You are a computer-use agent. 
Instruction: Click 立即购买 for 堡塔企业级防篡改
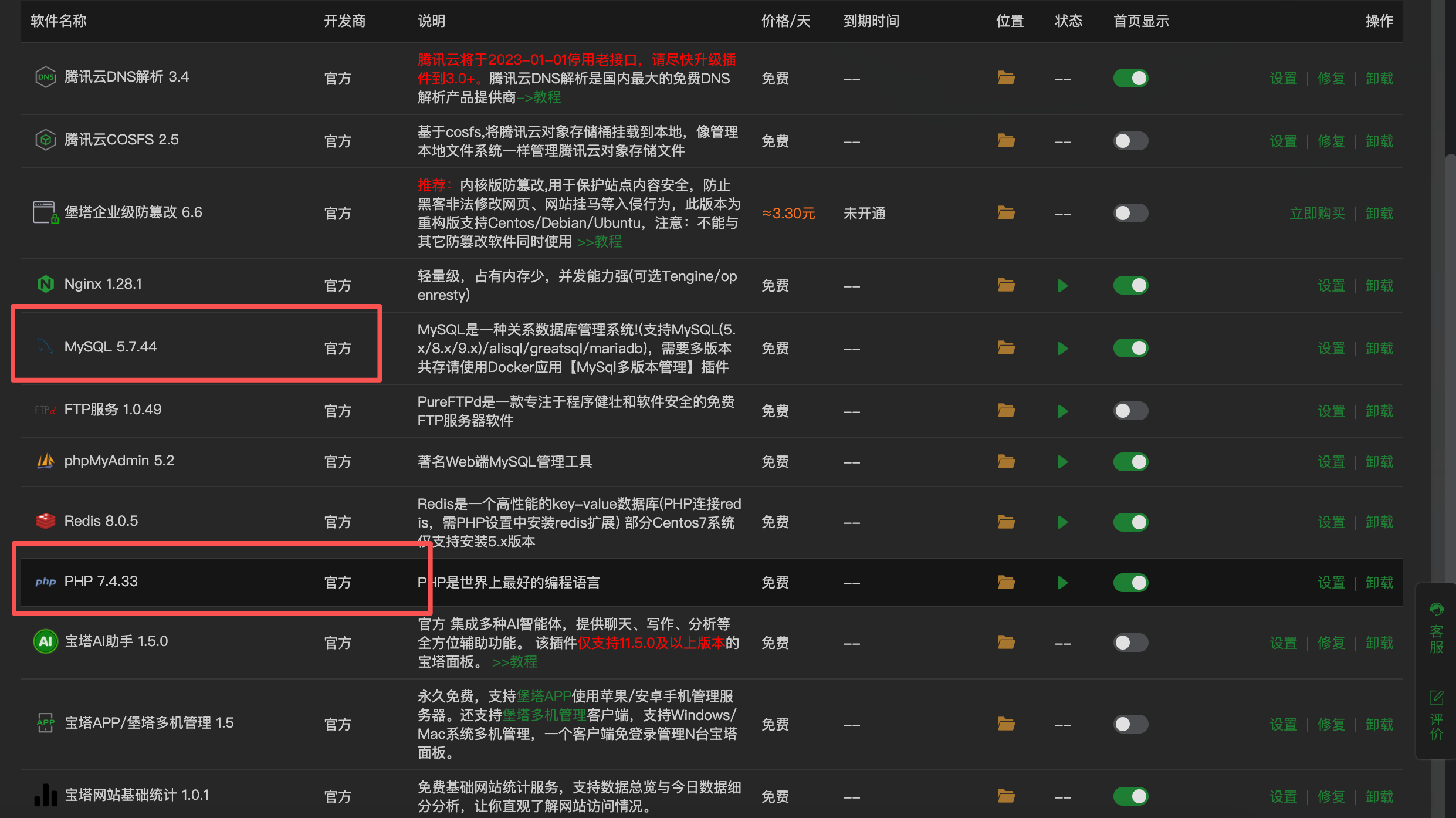(1317, 214)
